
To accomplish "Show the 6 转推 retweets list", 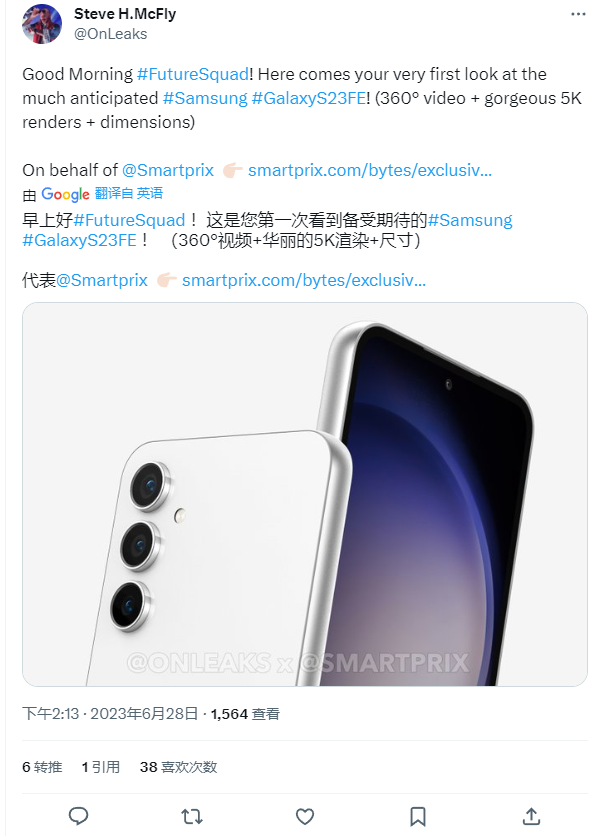I will click(x=42, y=767).
